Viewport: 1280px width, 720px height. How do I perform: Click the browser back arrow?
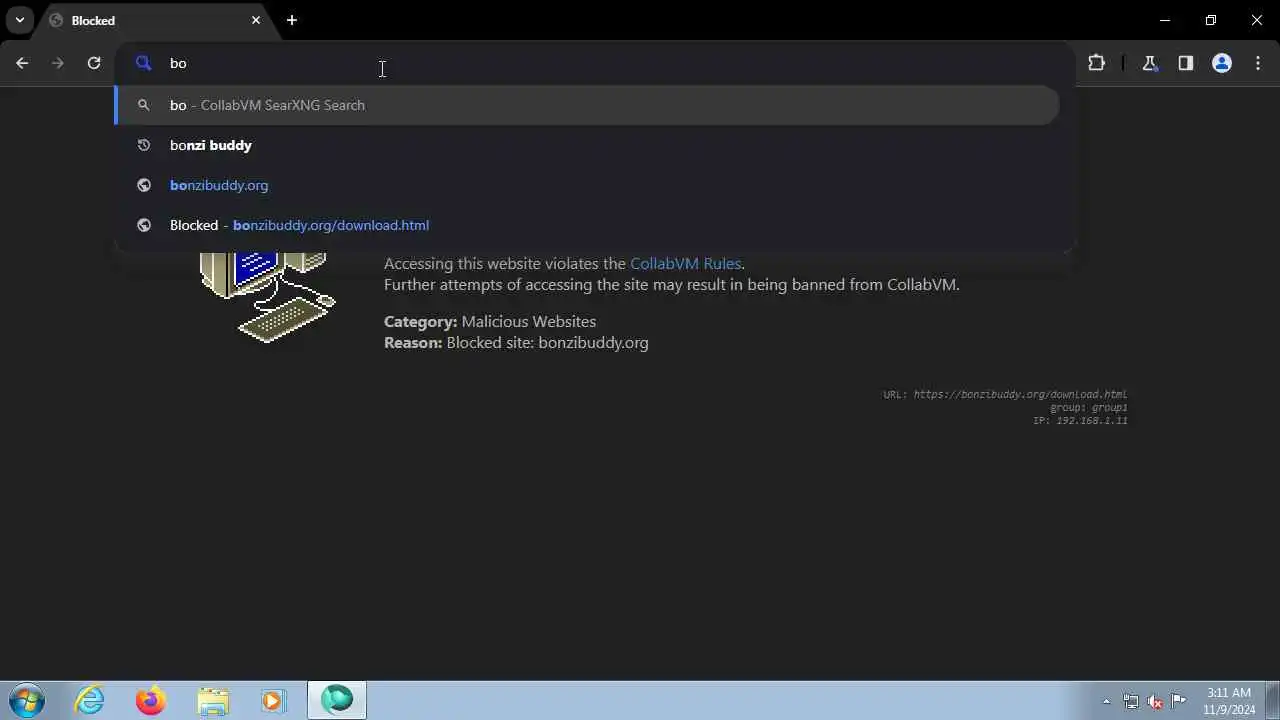point(22,63)
